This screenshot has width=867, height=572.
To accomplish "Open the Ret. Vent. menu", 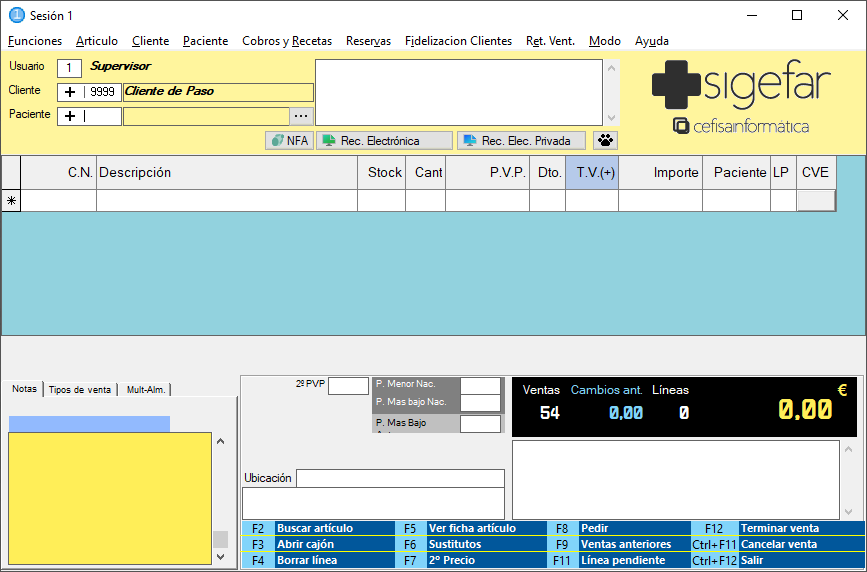I will pyautogui.click(x=550, y=41).
